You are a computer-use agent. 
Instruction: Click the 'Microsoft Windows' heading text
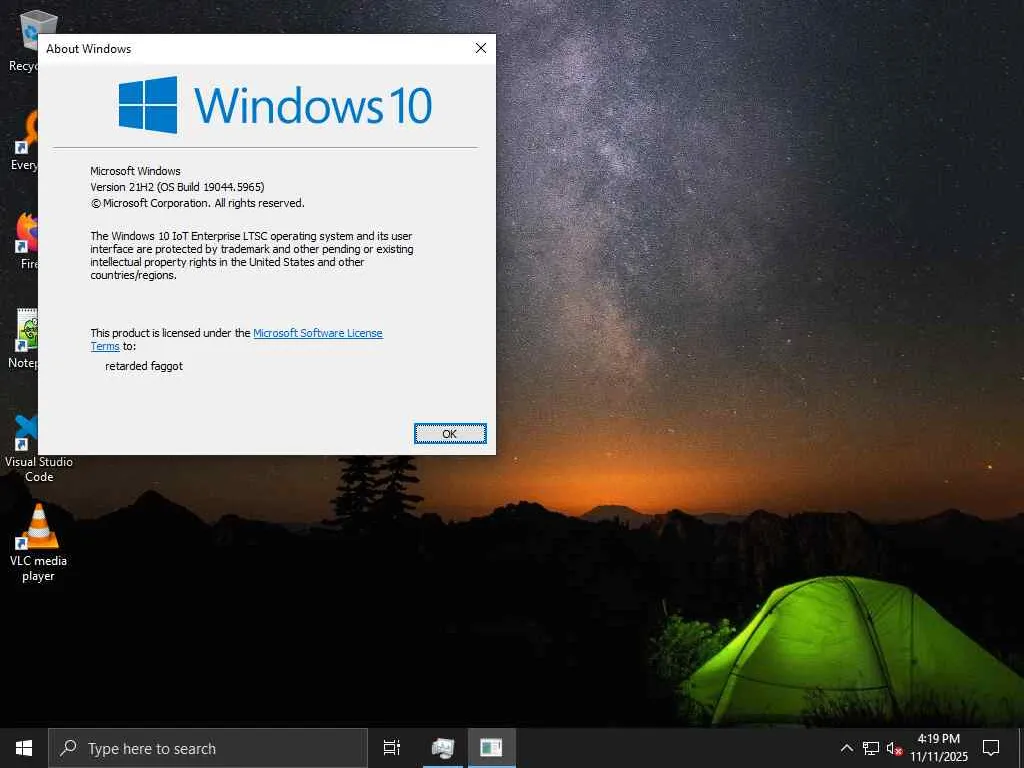[135, 171]
